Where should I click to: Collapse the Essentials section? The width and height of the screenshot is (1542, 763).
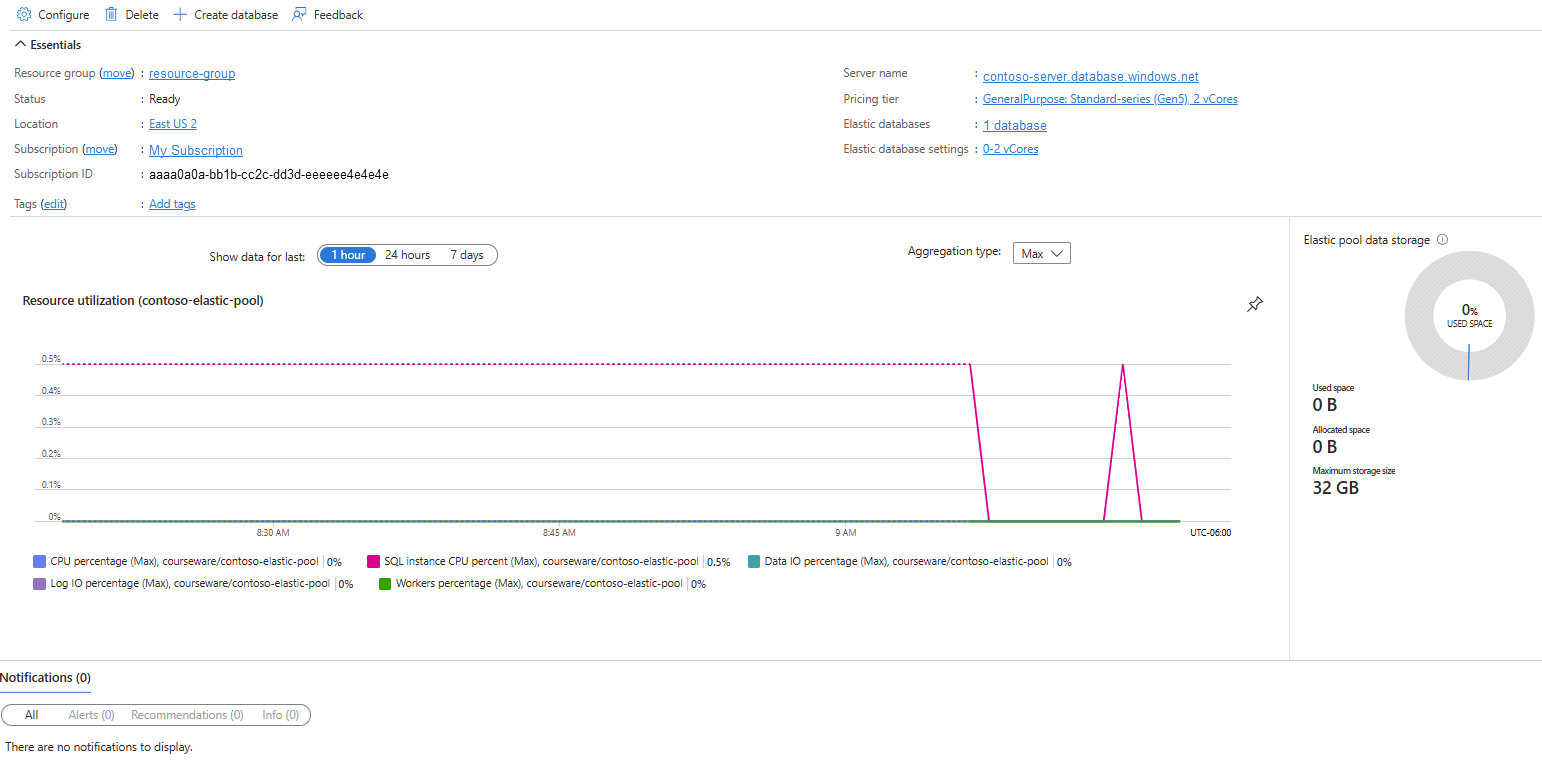click(21, 45)
